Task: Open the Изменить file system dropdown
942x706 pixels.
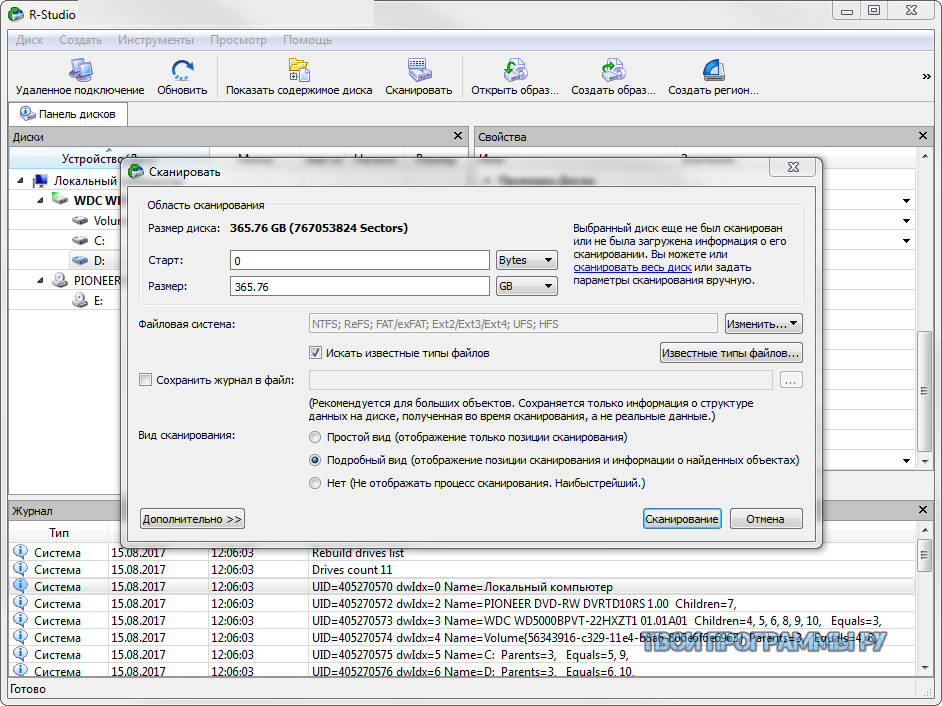Action: pos(763,323)
